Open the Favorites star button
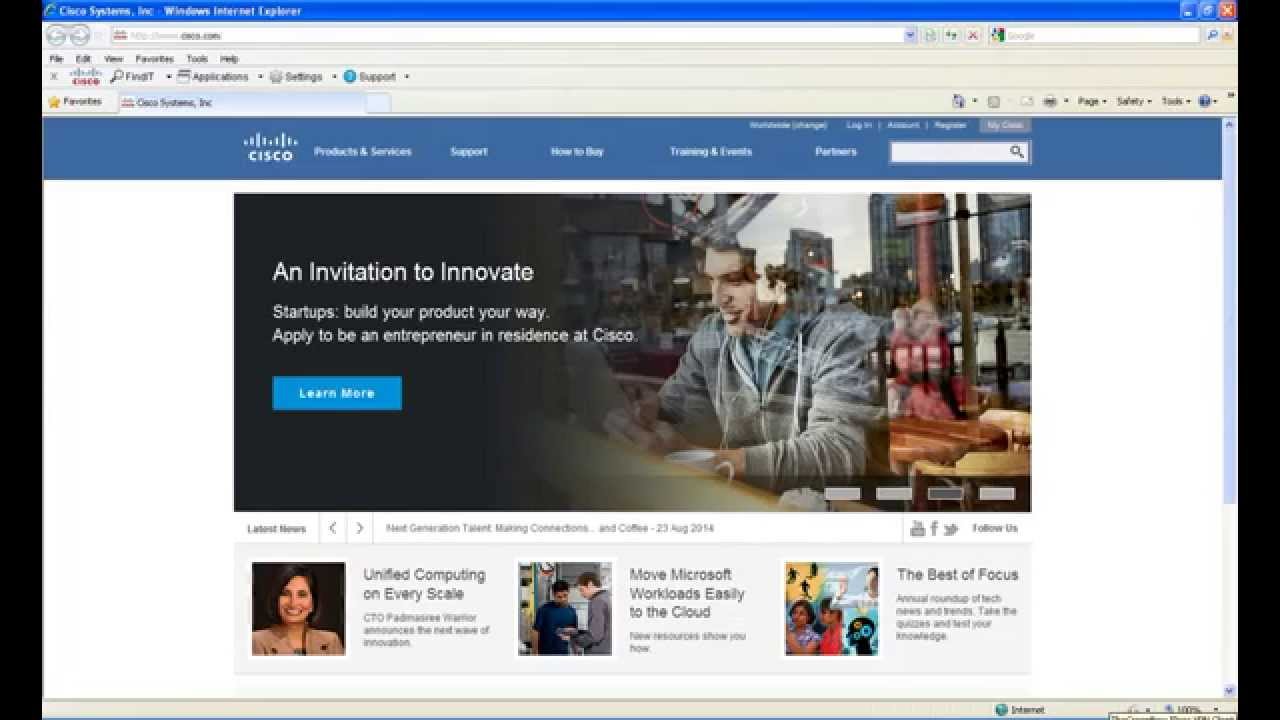The width and height of the screenshot is (1280, 720). click(x=75, y=102)
